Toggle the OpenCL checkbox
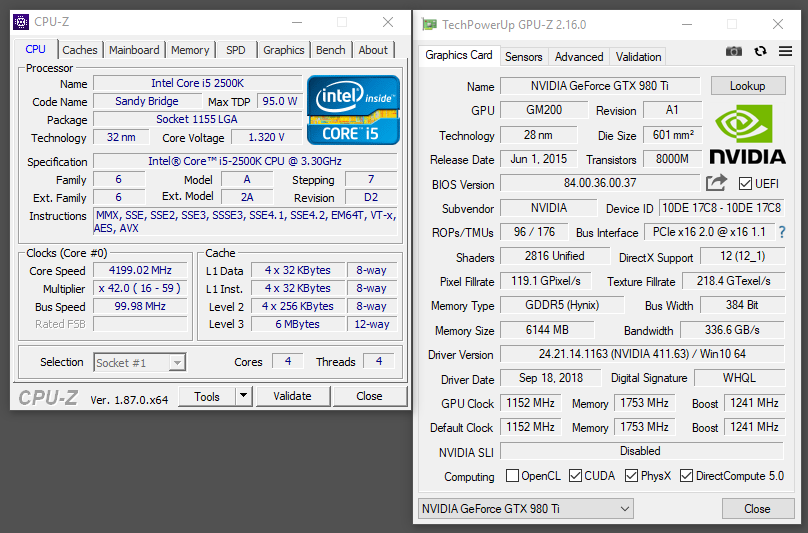 512,475
